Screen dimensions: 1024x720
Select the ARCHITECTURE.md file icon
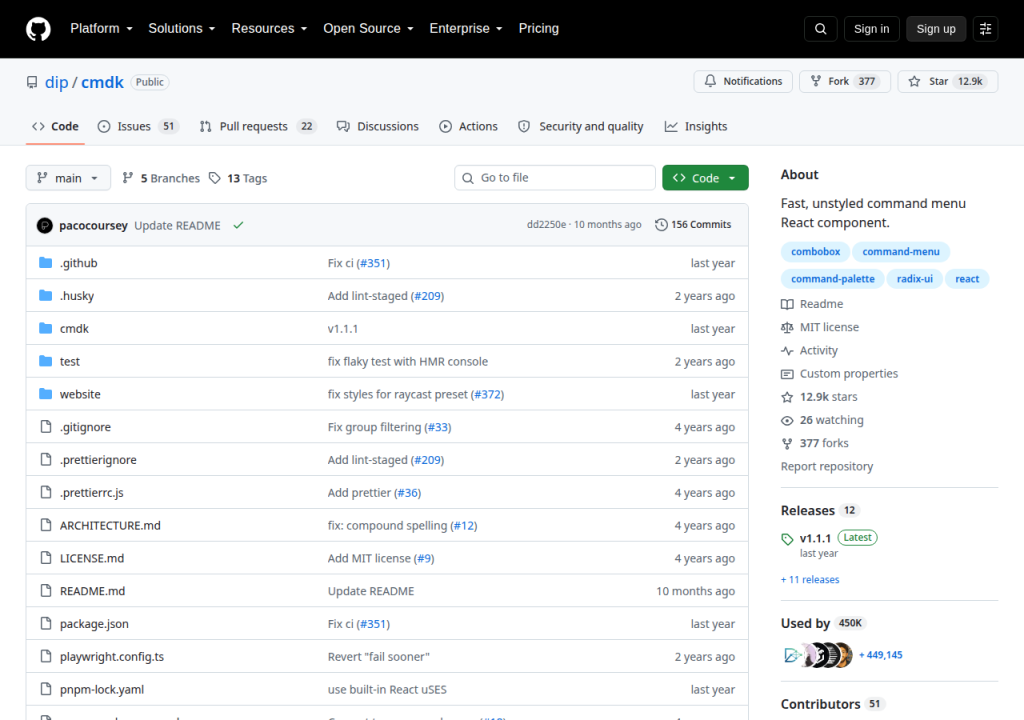click(46, 525)
